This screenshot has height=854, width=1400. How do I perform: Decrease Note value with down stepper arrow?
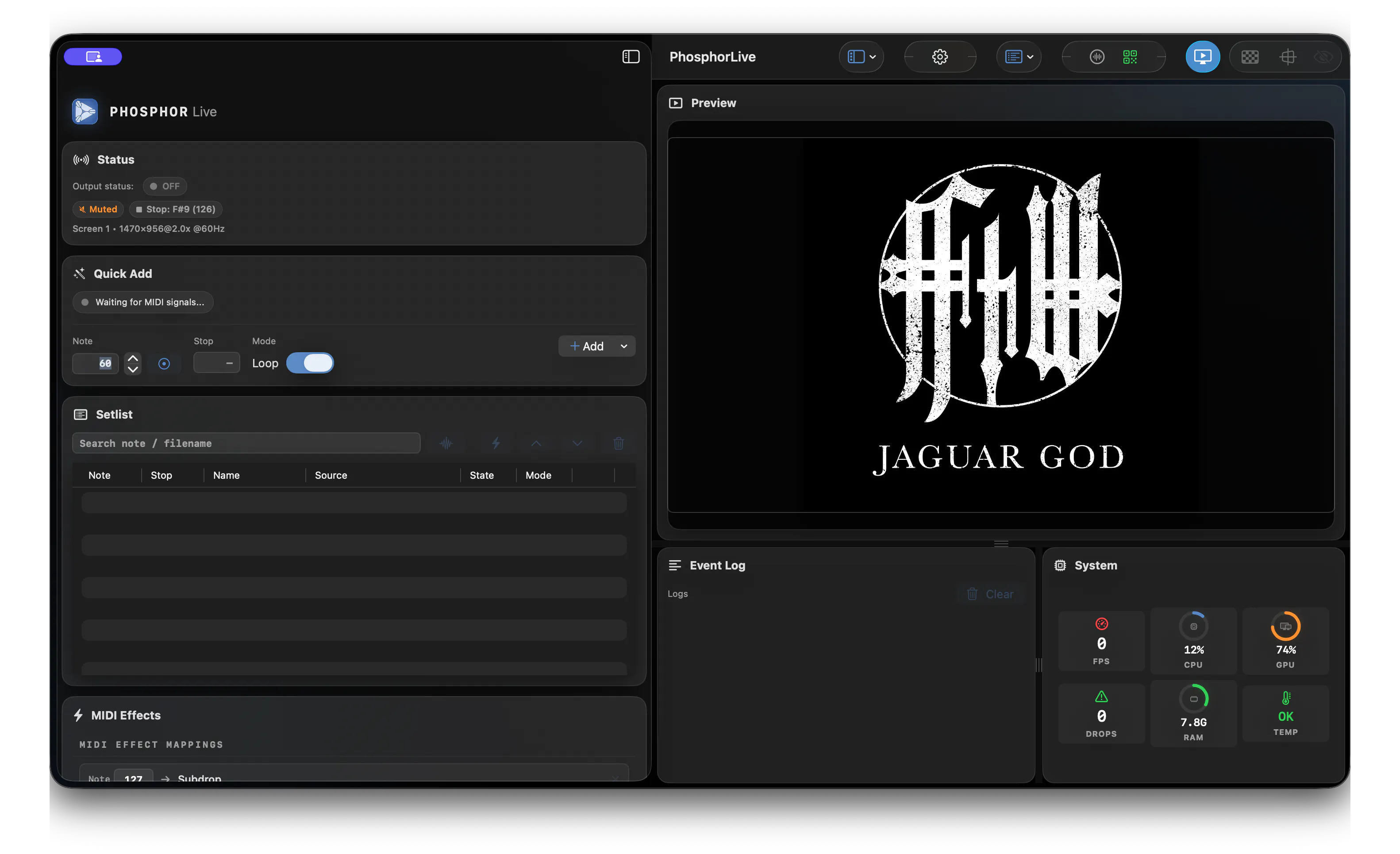click(x=133, y=369)
